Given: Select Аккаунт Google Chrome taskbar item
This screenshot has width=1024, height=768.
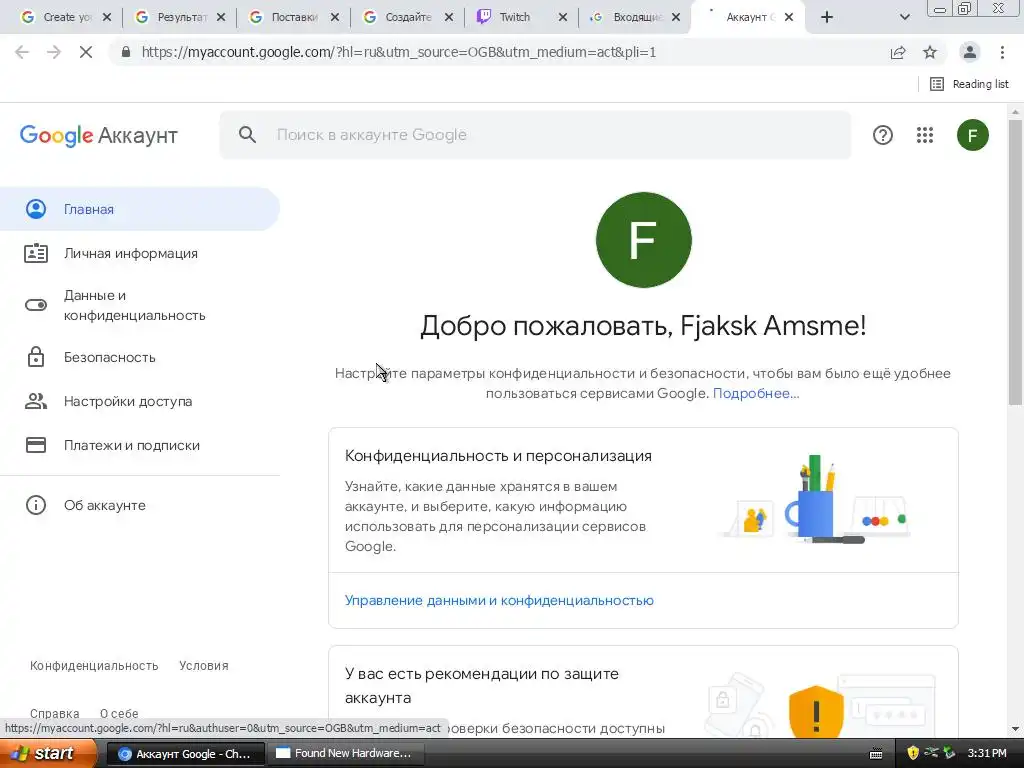Looking at the screenshot, I should tap(185, 754).
